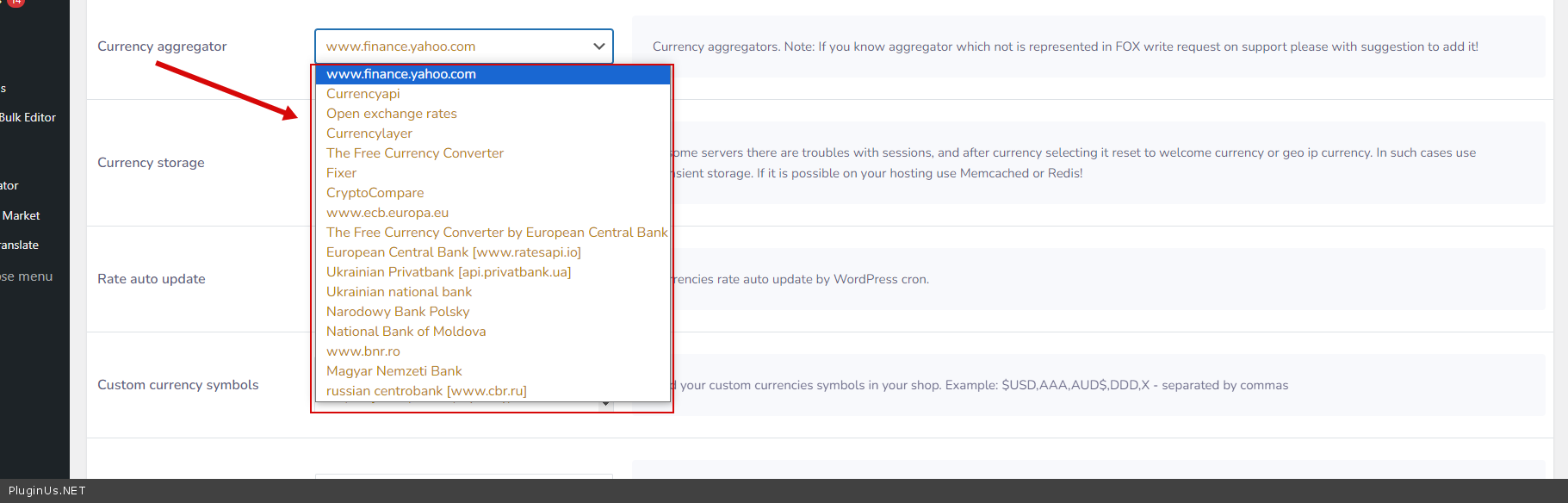Choose Fixer from the dropdown list

pyautogui.click(x=342, y=173)
